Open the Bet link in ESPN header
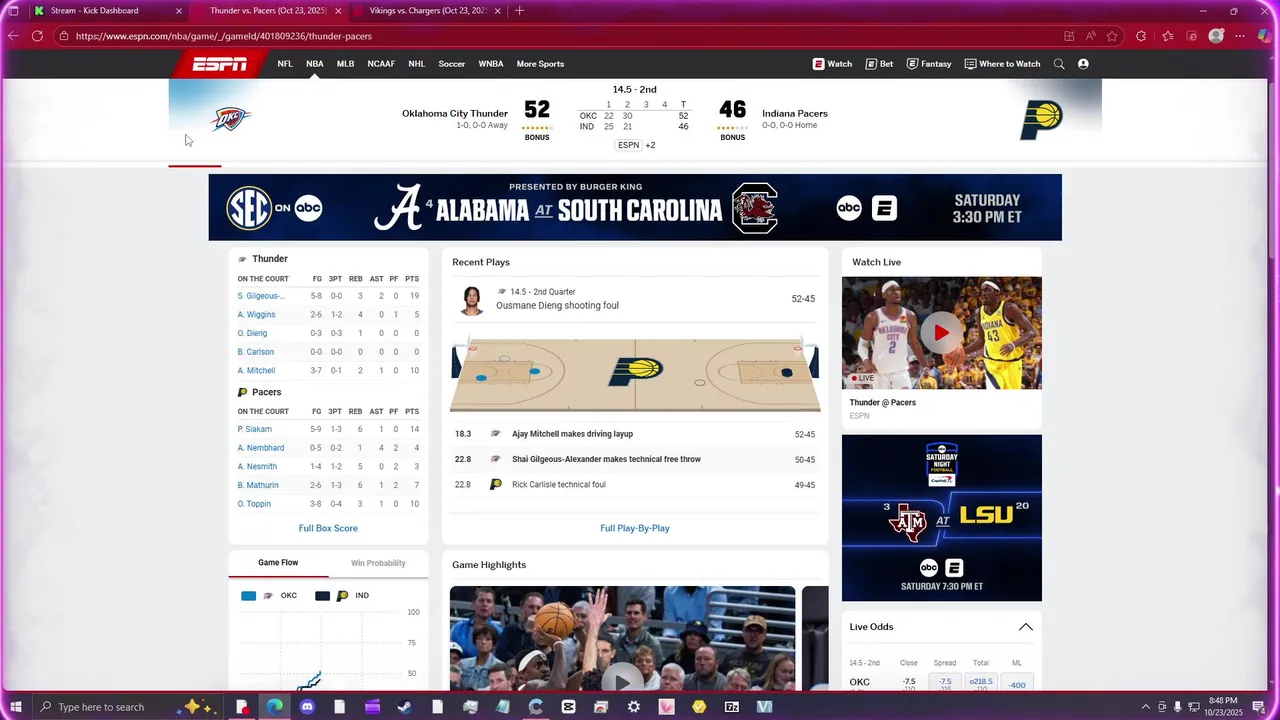 coord(879,64)
